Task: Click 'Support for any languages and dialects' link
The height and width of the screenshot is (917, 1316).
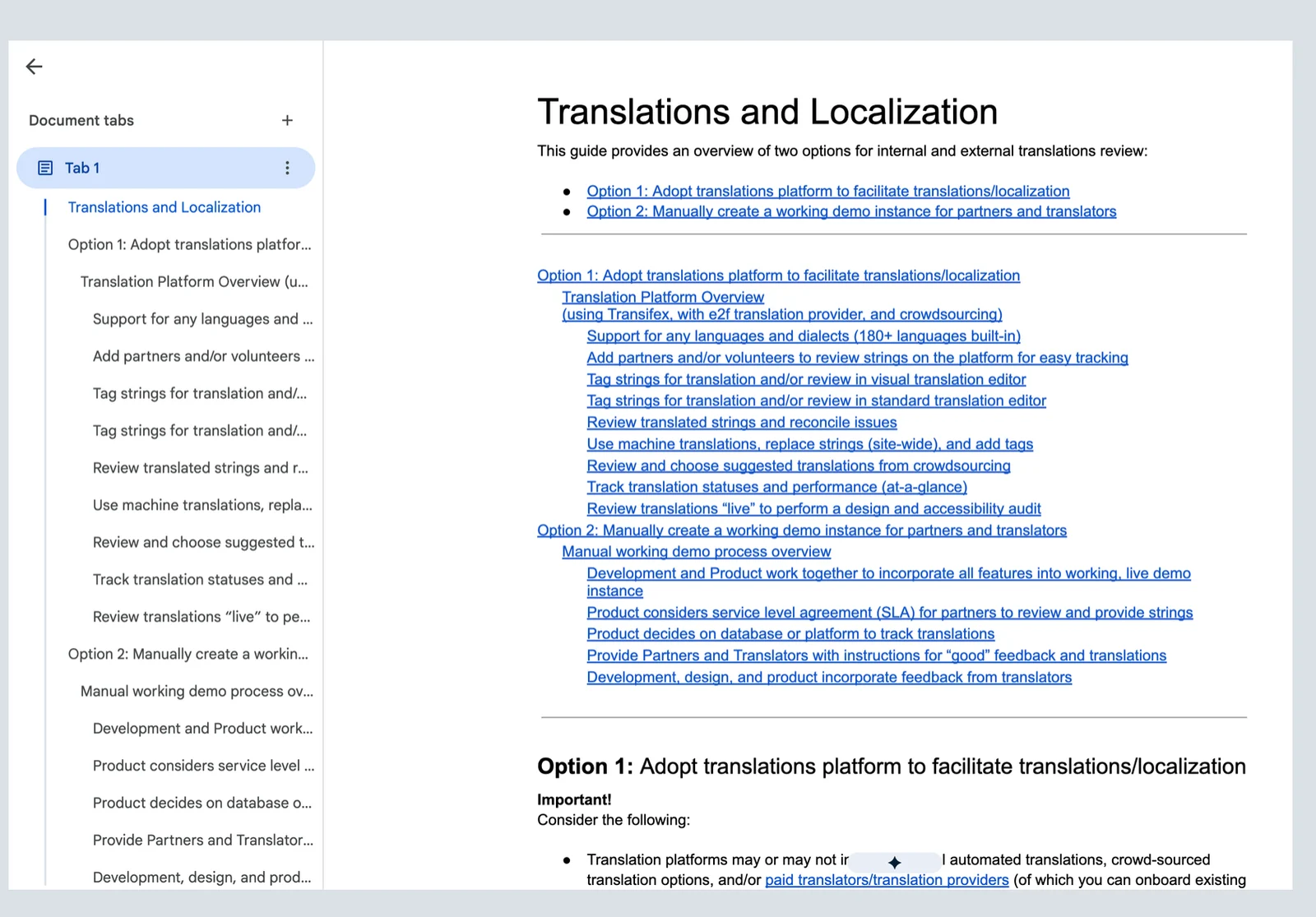Action: [804, 336]
